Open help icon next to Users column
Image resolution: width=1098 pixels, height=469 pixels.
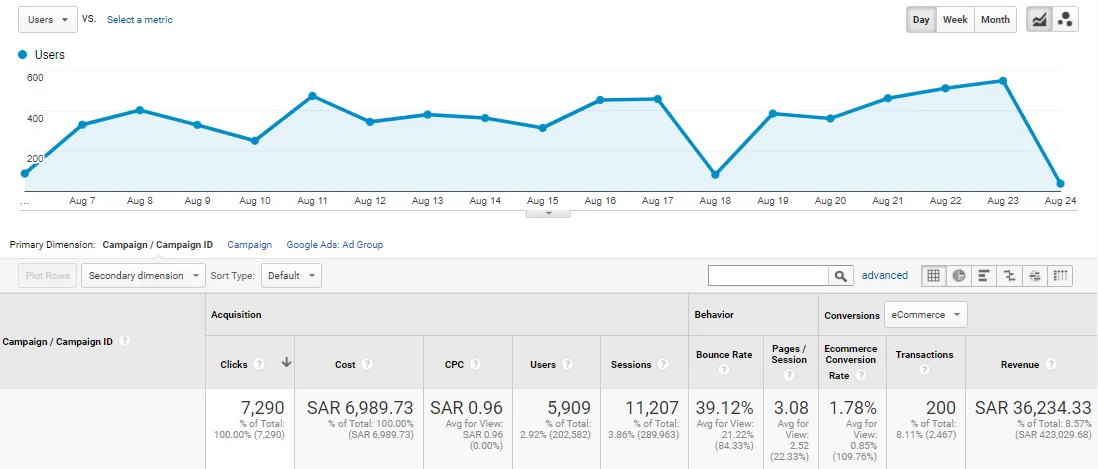pyautogui.click(x=567, y=364)
